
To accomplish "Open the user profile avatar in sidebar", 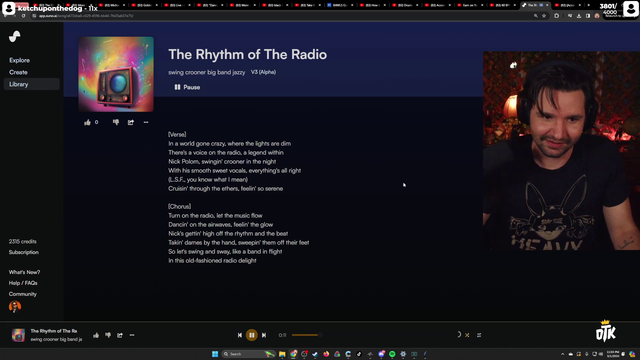I will (x=15, y=306).
